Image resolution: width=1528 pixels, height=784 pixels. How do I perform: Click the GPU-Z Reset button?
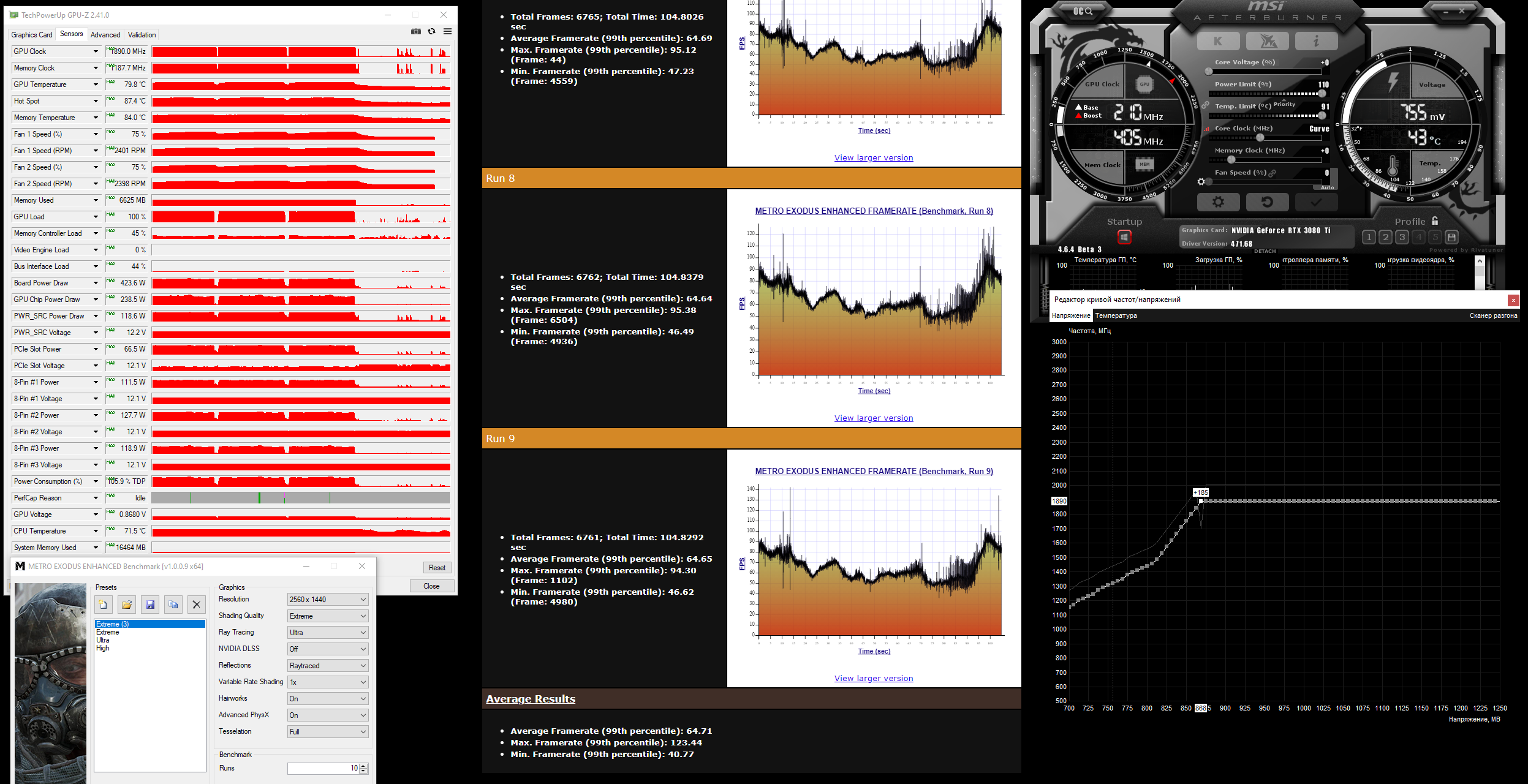click(437, 568)
